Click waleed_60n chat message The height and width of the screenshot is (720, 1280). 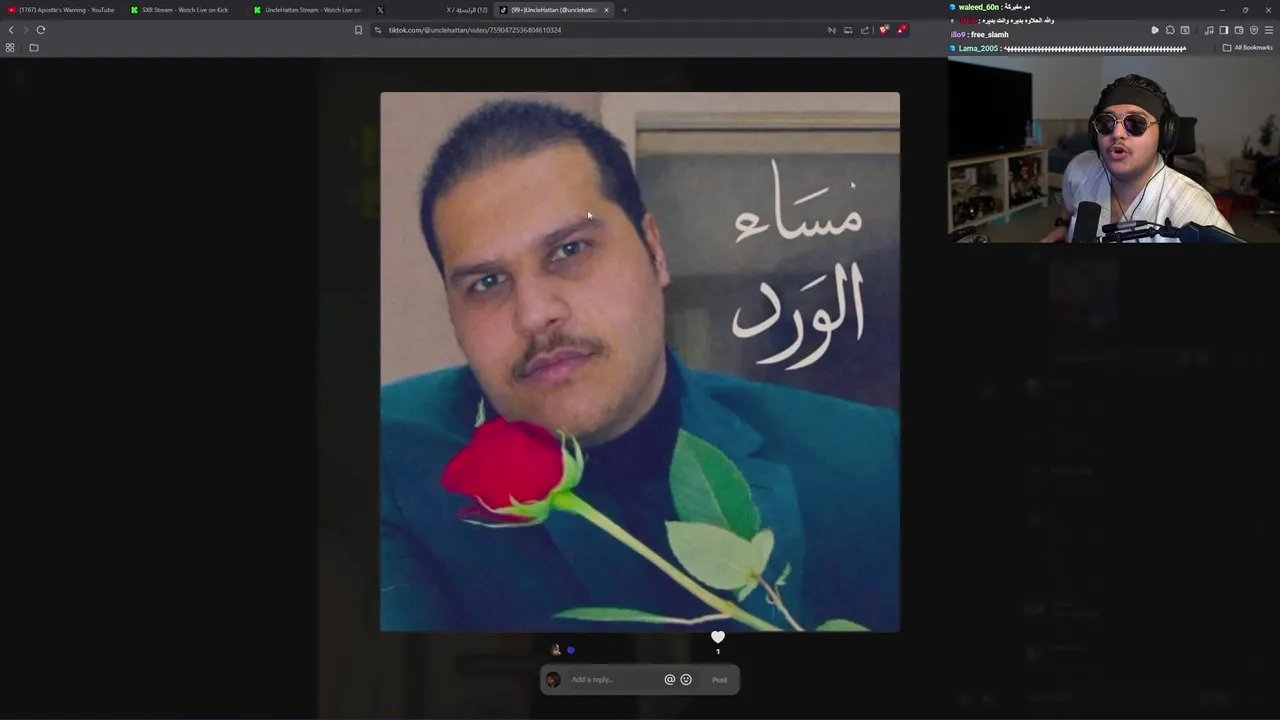(990, 7)
